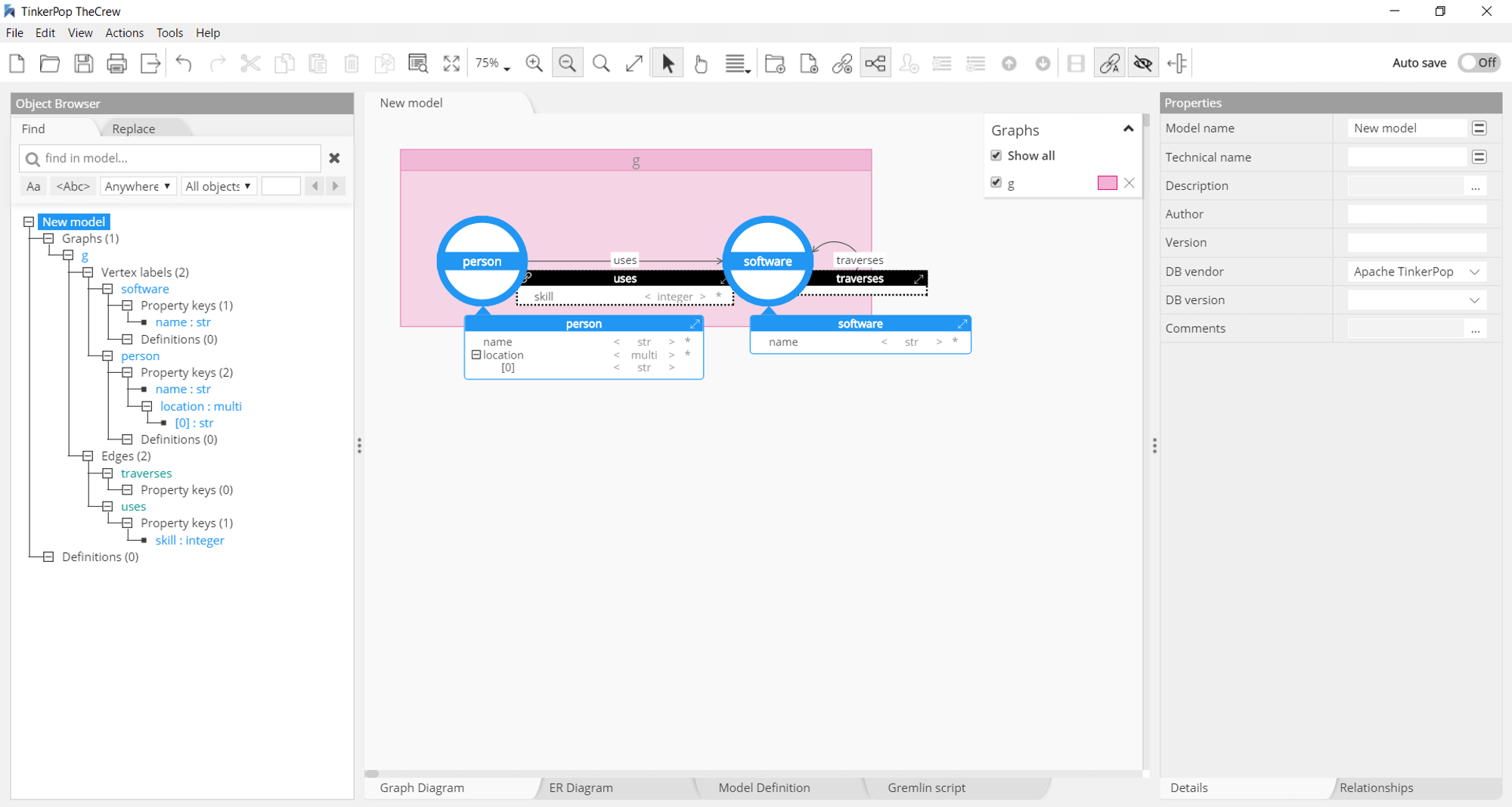Collapse the location row in the person table
Image resolution: width=1512 pixels, height=807 pixels.
tap(476, 355)
